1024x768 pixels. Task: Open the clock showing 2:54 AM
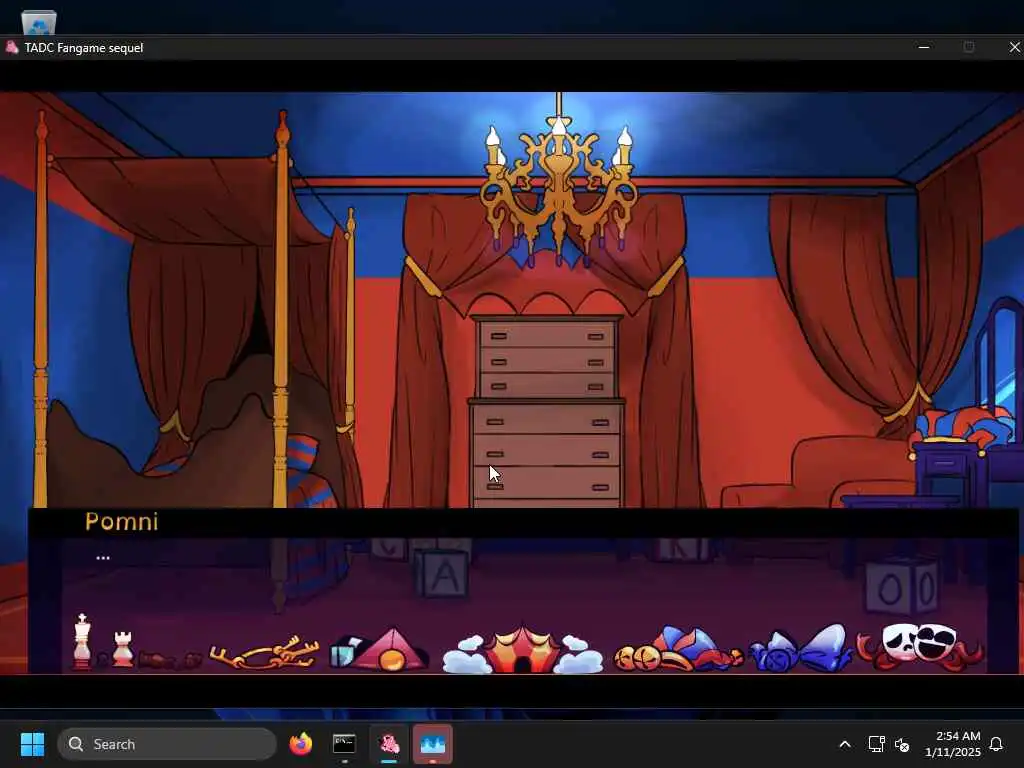[953, 744]
